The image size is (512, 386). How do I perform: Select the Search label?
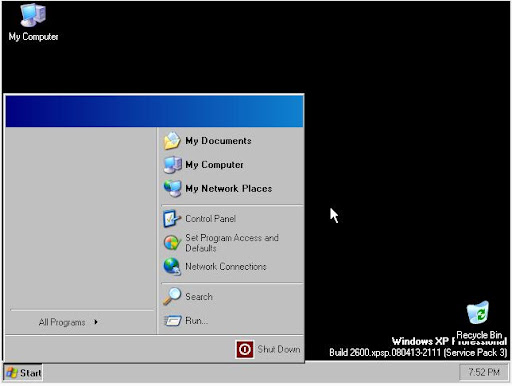tap(199, 296)
